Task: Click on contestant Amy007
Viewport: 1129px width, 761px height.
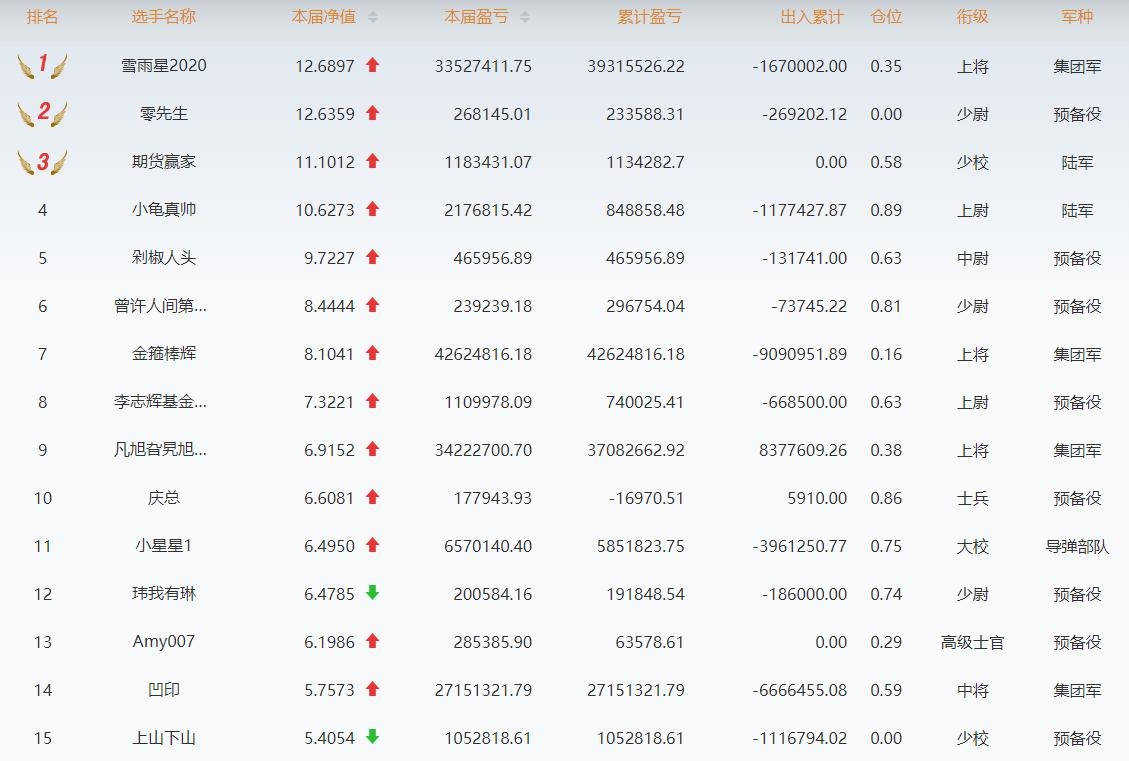Action: coord(164,642)
